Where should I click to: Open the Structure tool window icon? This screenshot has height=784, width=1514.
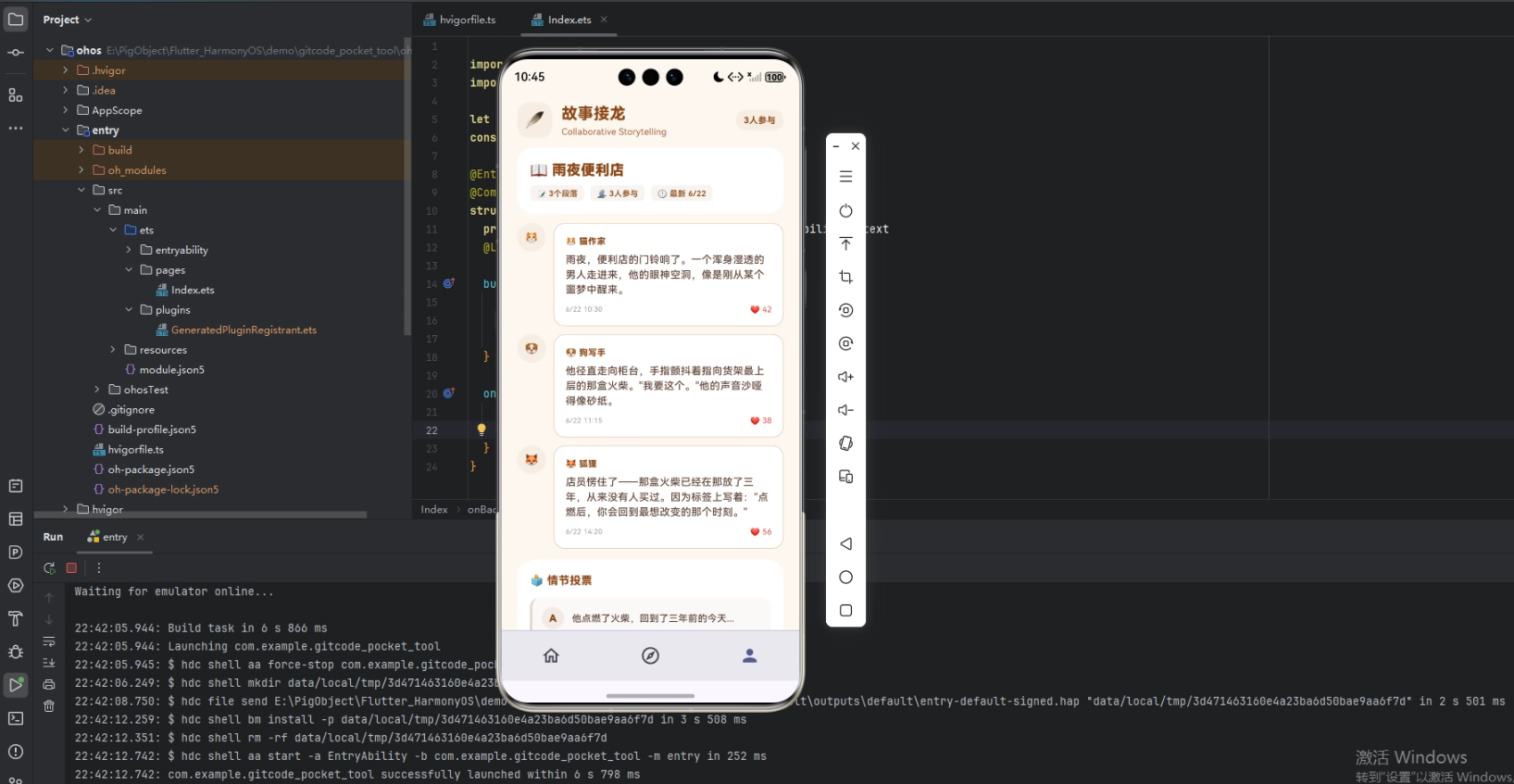tap(16, 95)
